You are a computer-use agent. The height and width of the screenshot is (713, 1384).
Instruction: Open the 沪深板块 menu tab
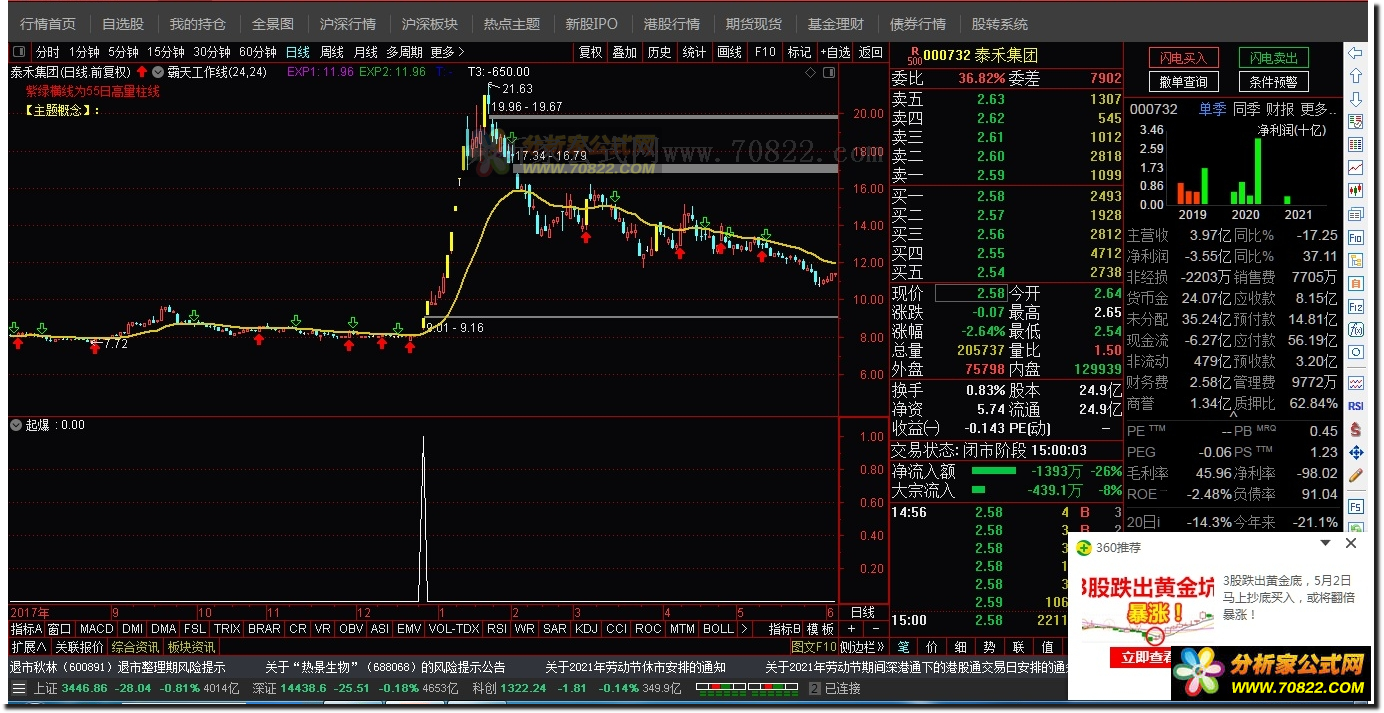(430, 23)
